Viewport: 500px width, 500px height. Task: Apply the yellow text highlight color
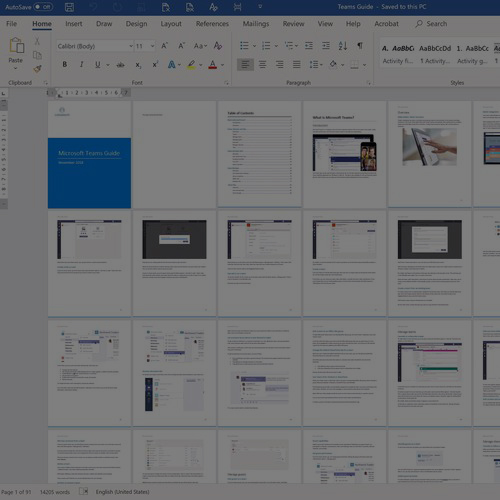click(191, 65)
